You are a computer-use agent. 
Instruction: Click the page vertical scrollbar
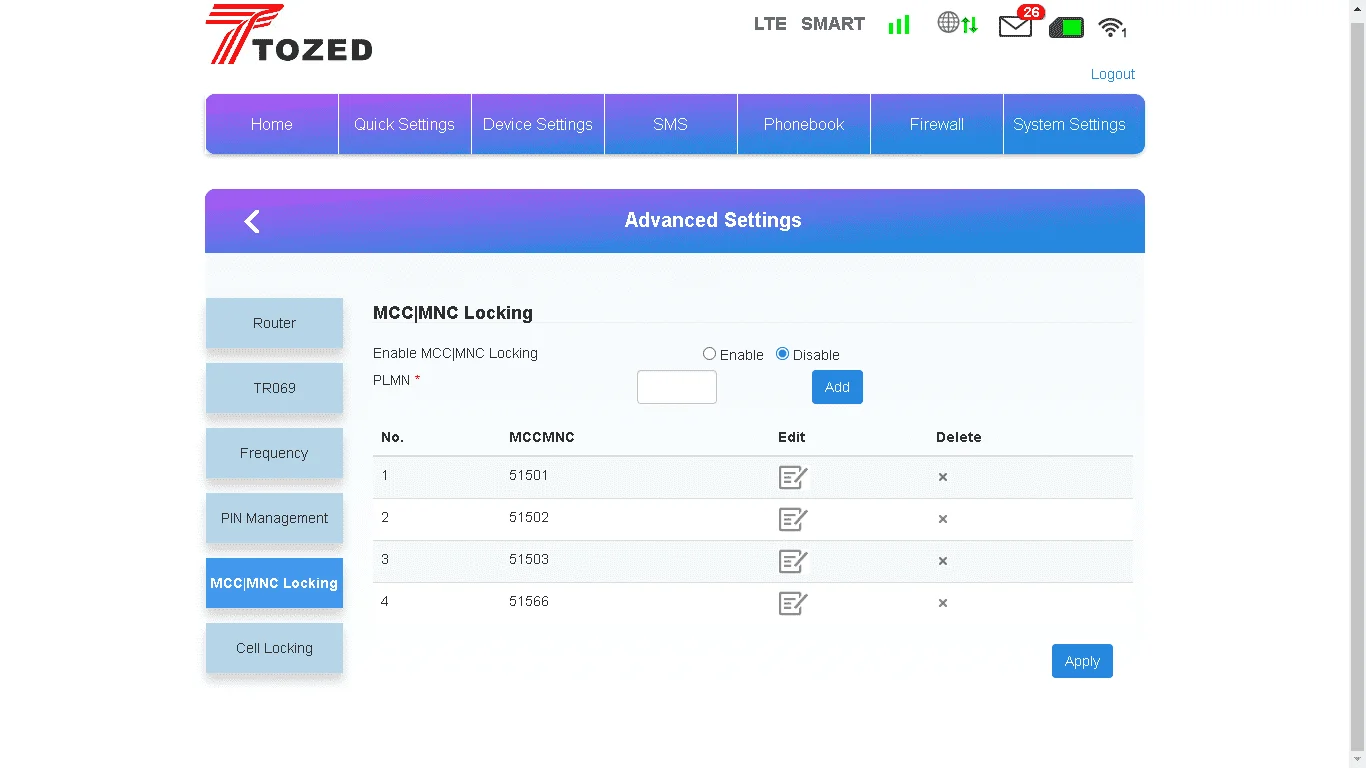click(1357, 384)
